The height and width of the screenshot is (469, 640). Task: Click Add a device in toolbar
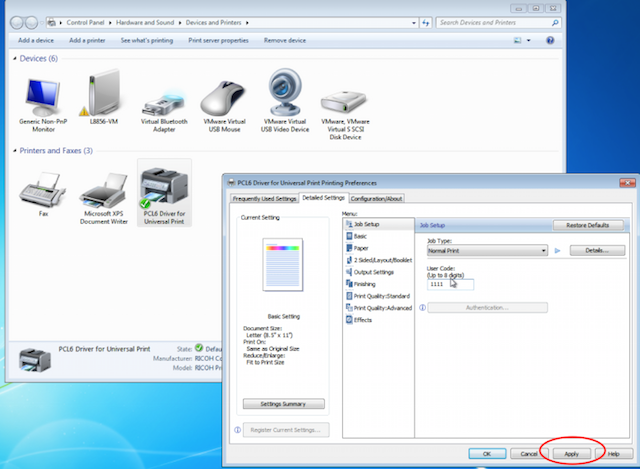point(36,40)
